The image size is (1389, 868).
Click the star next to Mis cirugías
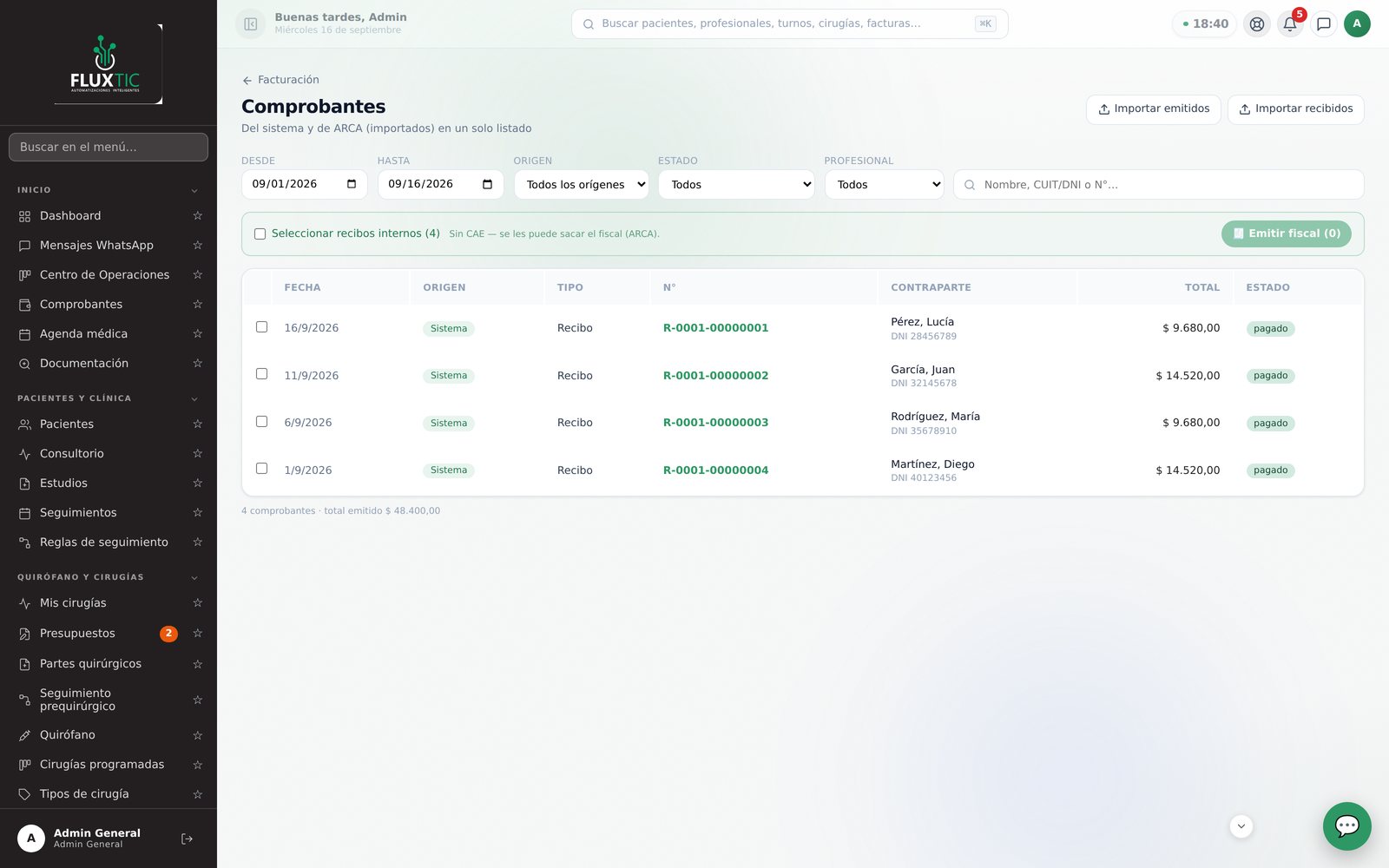click(197, 603)
